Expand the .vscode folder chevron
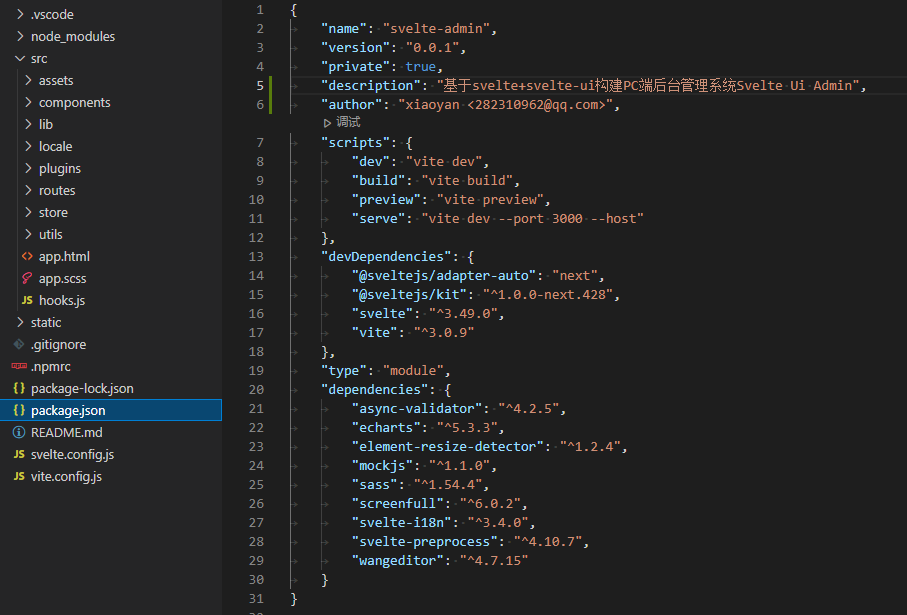The width and height of the screenshot is (907, 615). coord(20,14)
